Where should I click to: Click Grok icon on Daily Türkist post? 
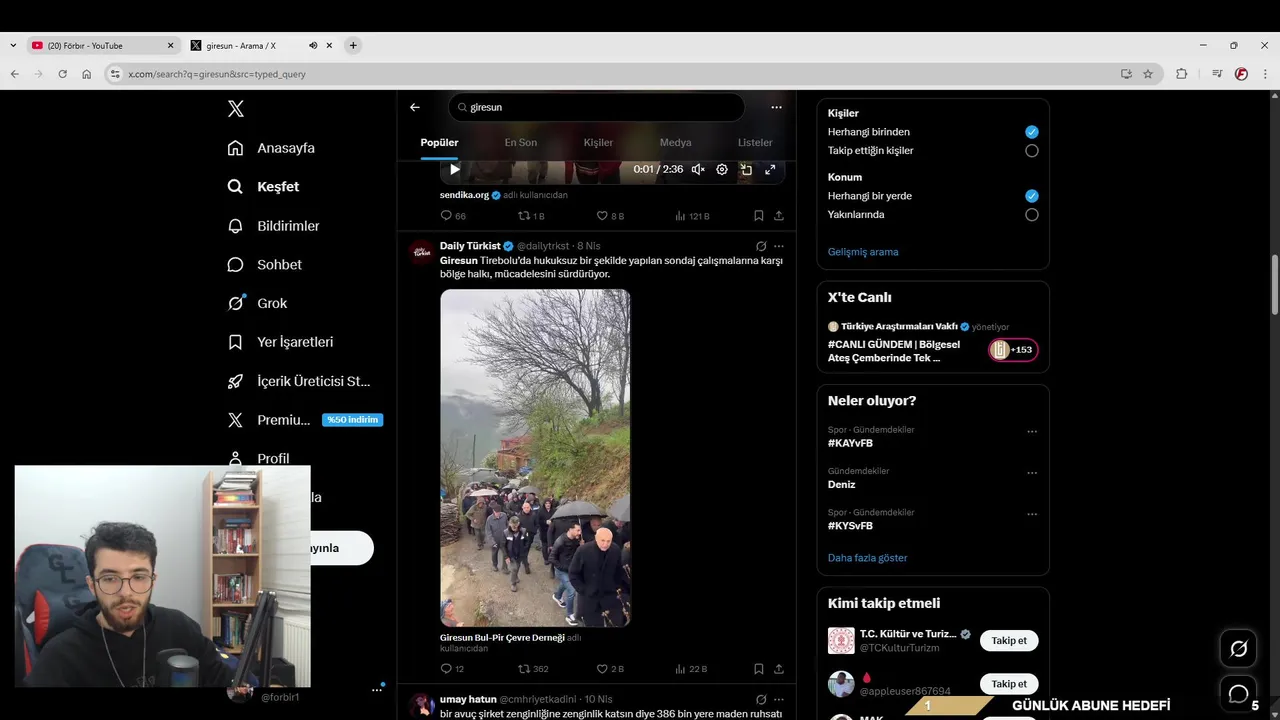click(761, 246)
